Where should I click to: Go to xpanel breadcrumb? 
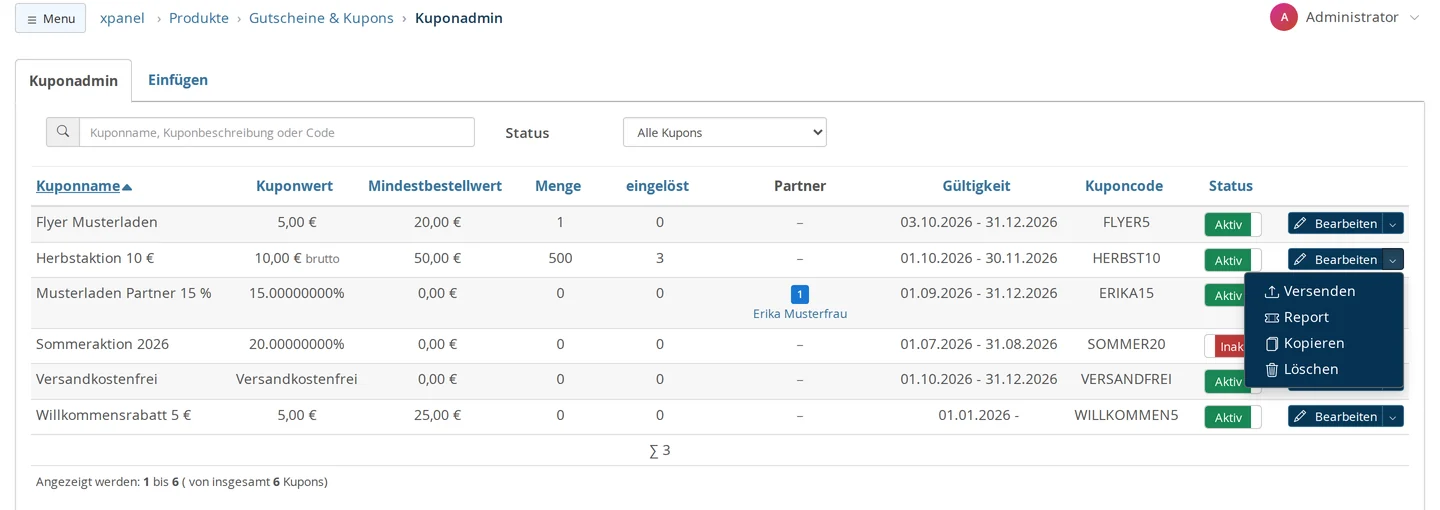click(x=123, y=18)
